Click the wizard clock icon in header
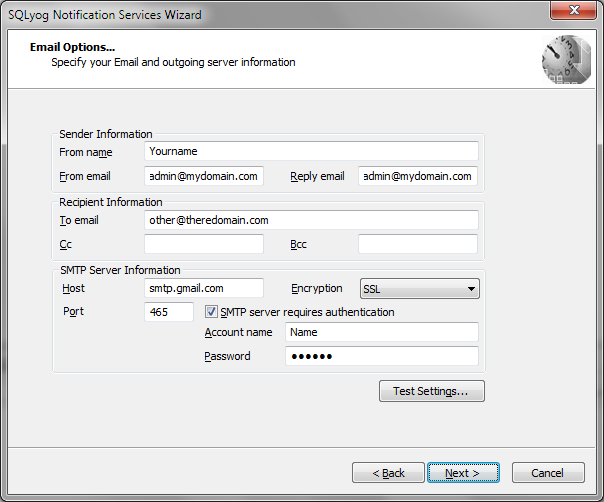This screenshot has width=604, height=502. [563, 61]
